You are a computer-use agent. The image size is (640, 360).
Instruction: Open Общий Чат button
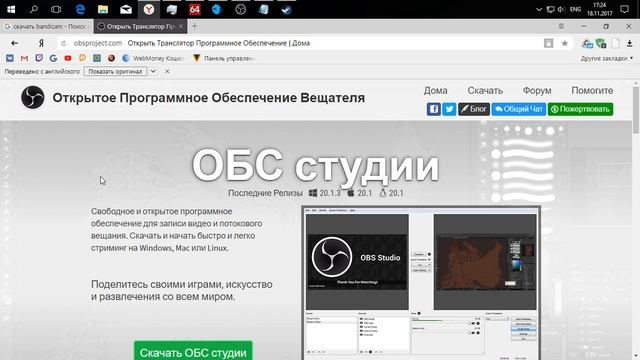518,109
